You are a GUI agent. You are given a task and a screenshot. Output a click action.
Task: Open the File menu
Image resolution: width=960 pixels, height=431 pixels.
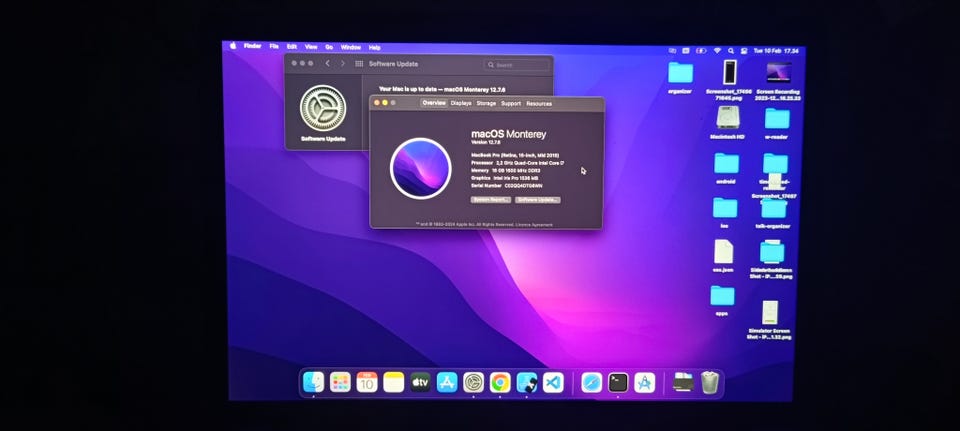click(x=274, y=47)
